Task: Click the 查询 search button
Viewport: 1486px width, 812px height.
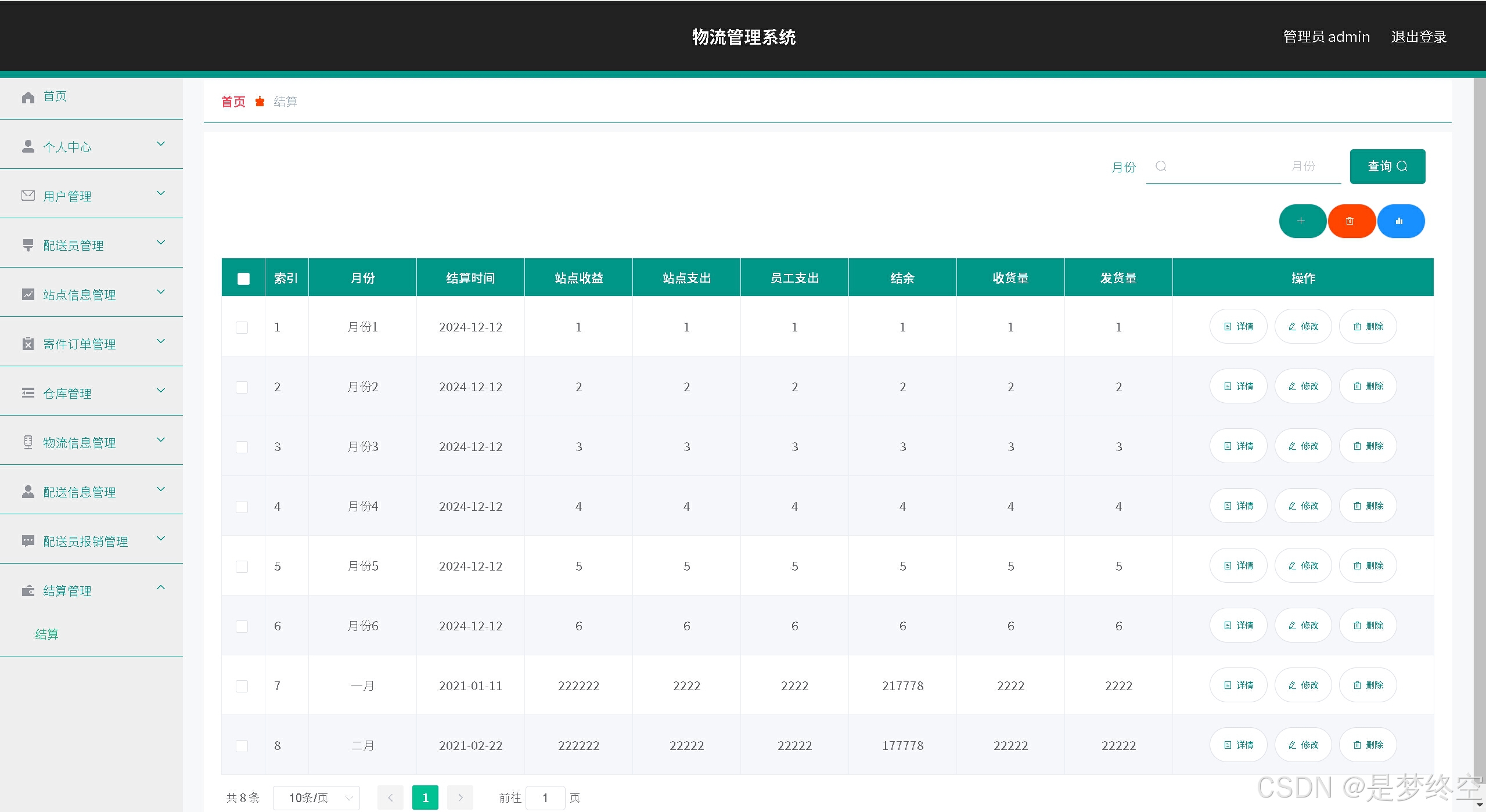Action: [x=1387, y=167]
